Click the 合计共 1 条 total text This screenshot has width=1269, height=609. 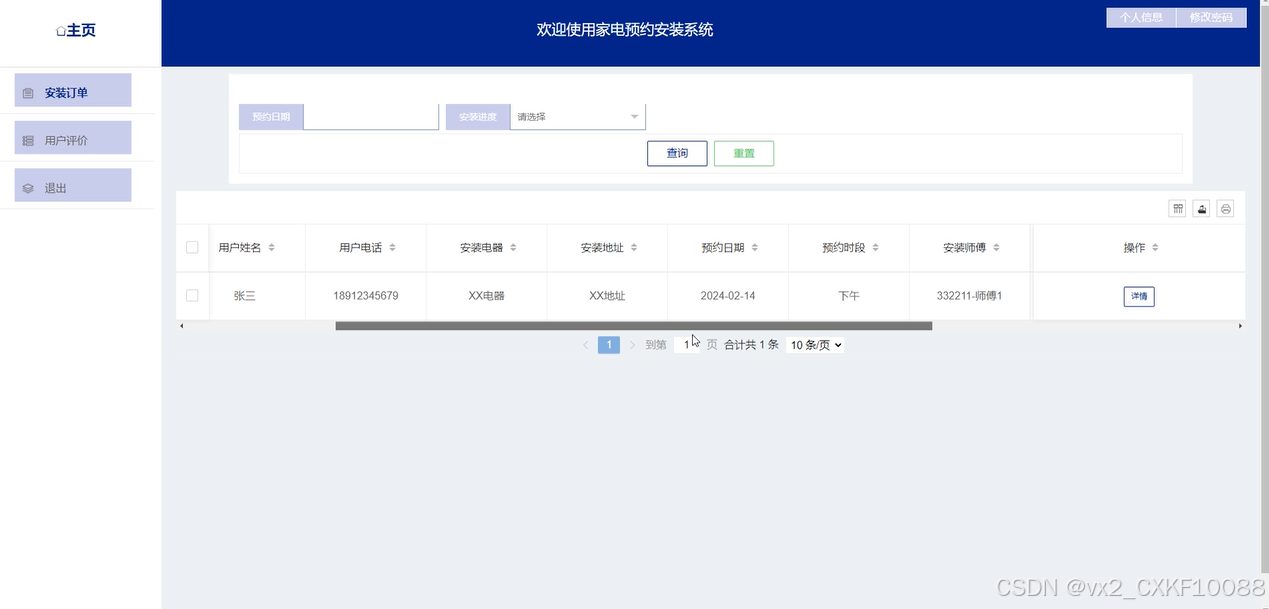coord(751,345)
